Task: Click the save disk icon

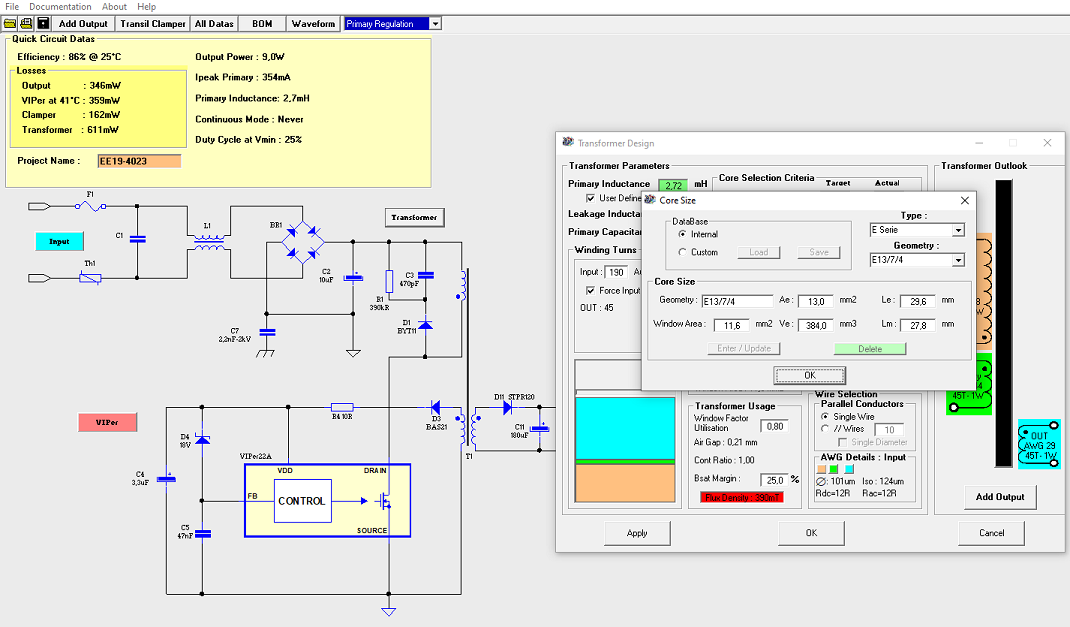Action: point(43,23)
